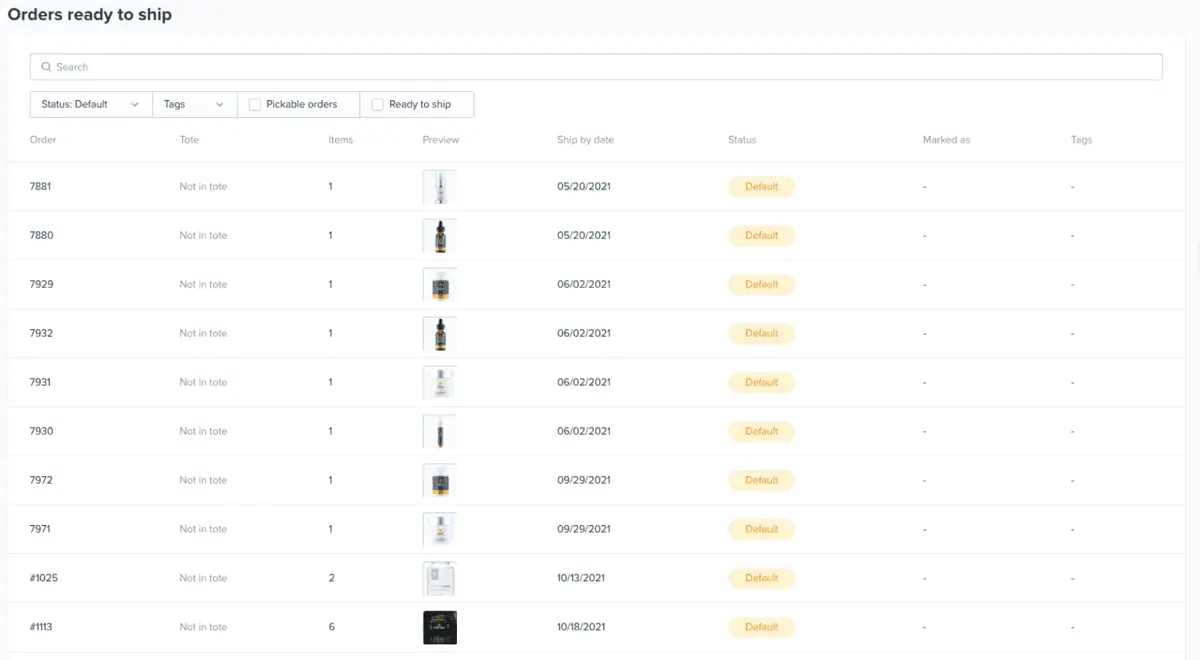Open order 7930
This screenshot has width=1200, height=660.
point(41,432)
